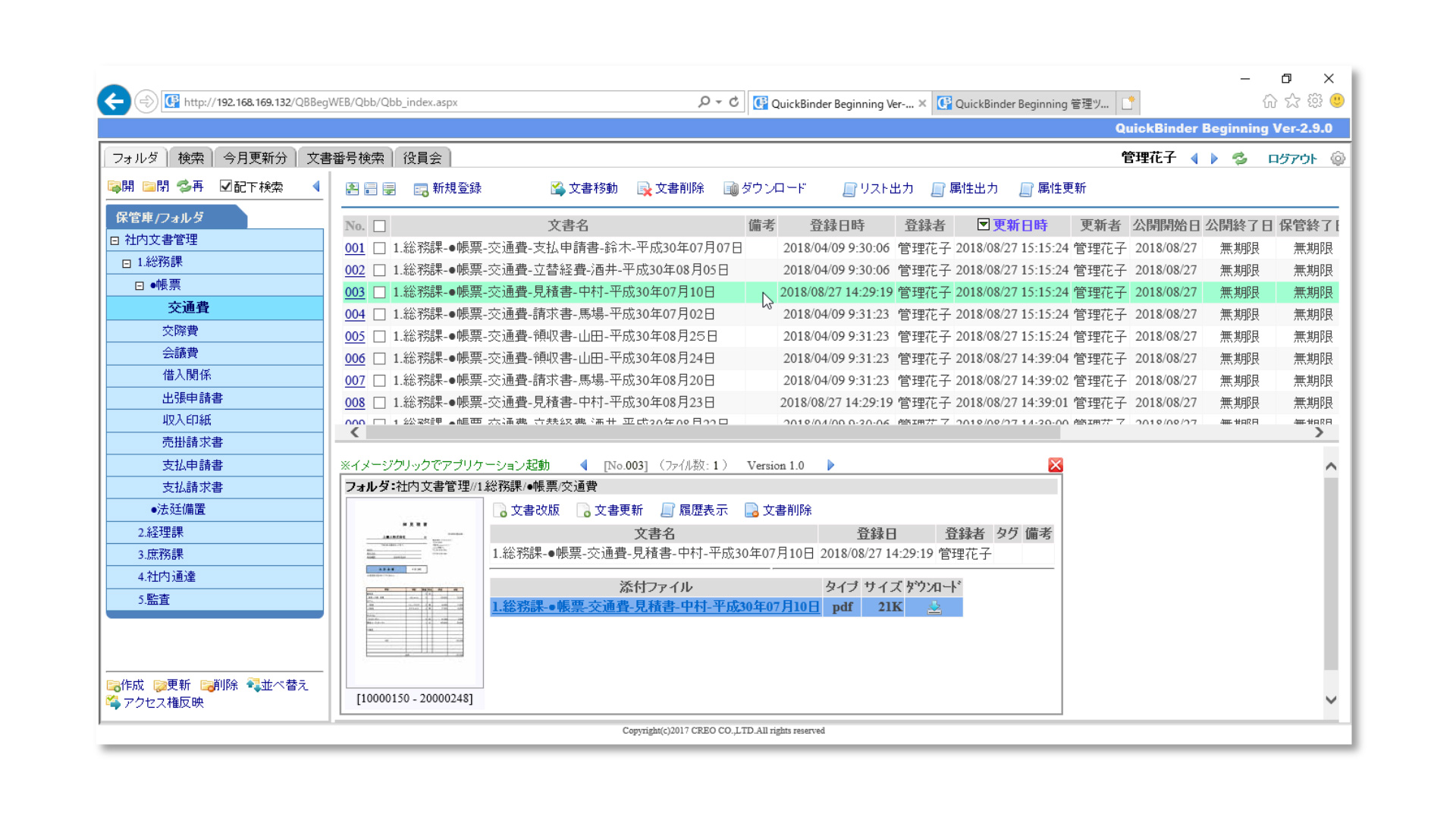The width and height of the screenshot is (1456, 814).
Task: Switch to the 役員会 tab
Action: coord(422,158)
